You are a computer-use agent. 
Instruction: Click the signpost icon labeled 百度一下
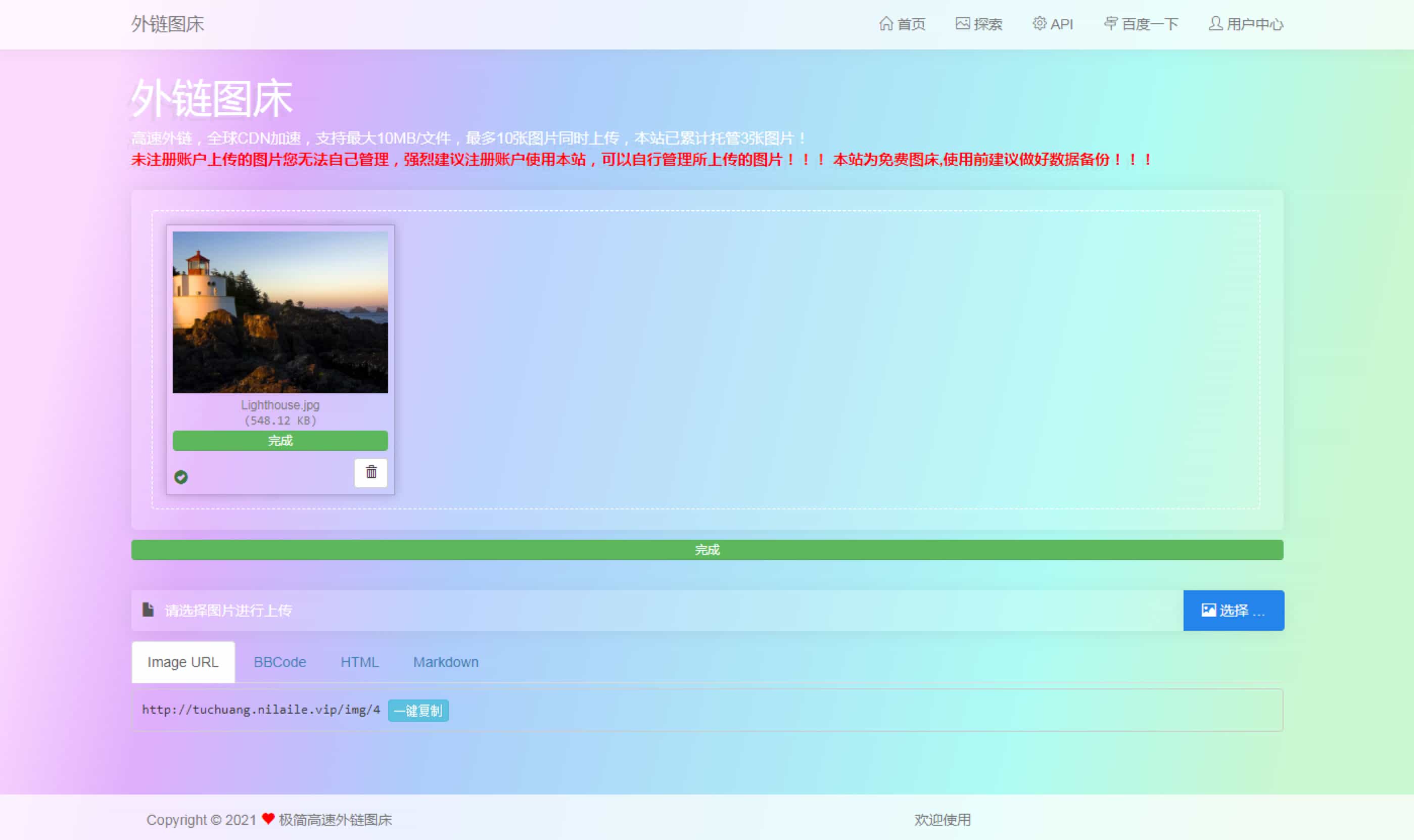click(x=1110, y=24)
